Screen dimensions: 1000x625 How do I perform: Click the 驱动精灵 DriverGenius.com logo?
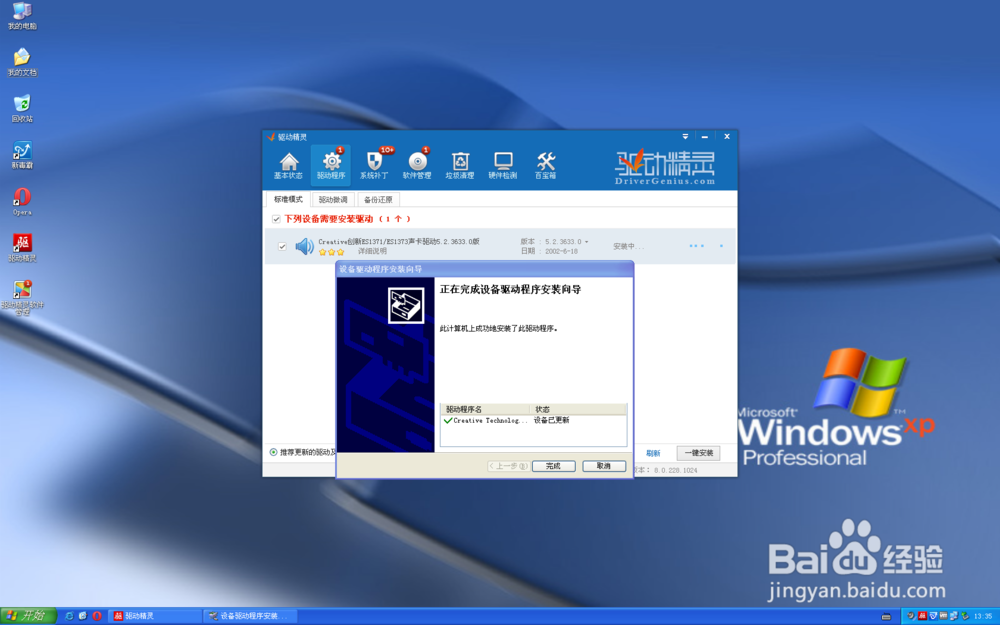click(x=665, y=168)
